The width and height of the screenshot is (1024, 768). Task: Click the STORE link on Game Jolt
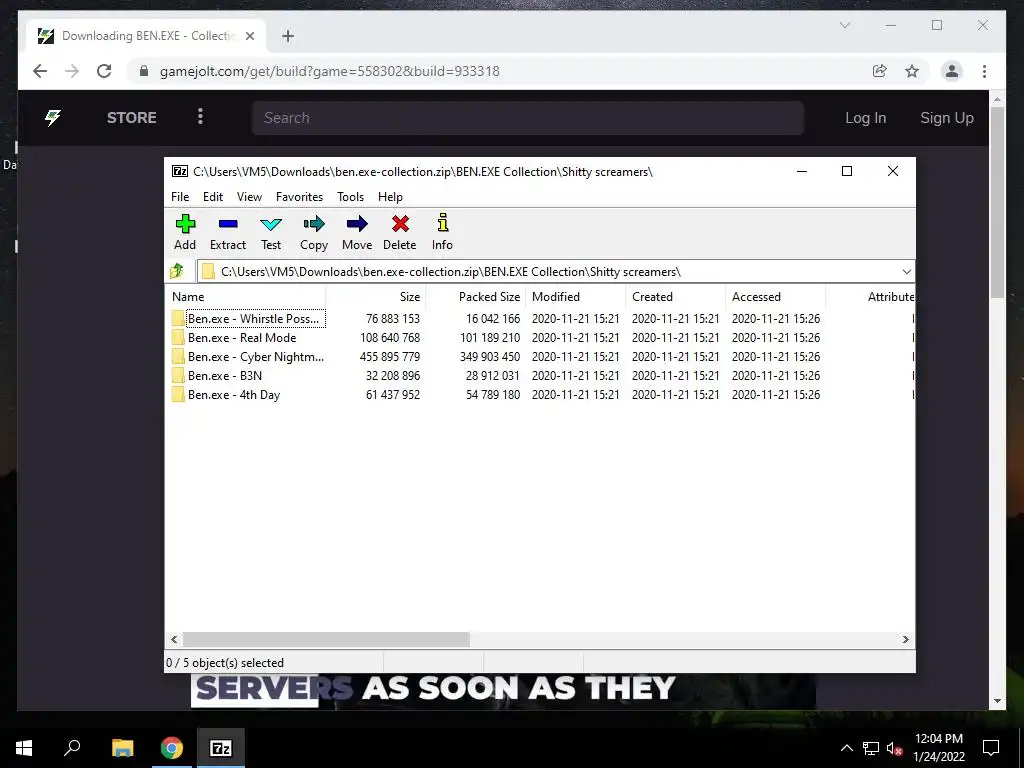pyautogui.click(x=132, y=118)
